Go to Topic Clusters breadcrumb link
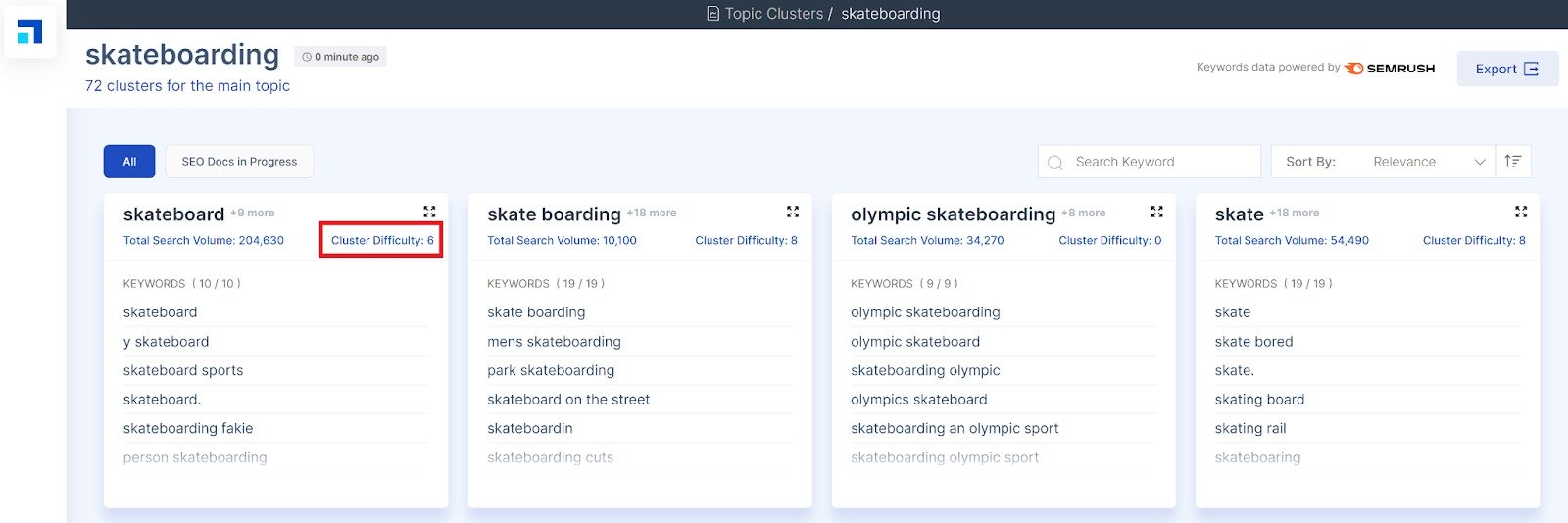 tap(773, 14)
